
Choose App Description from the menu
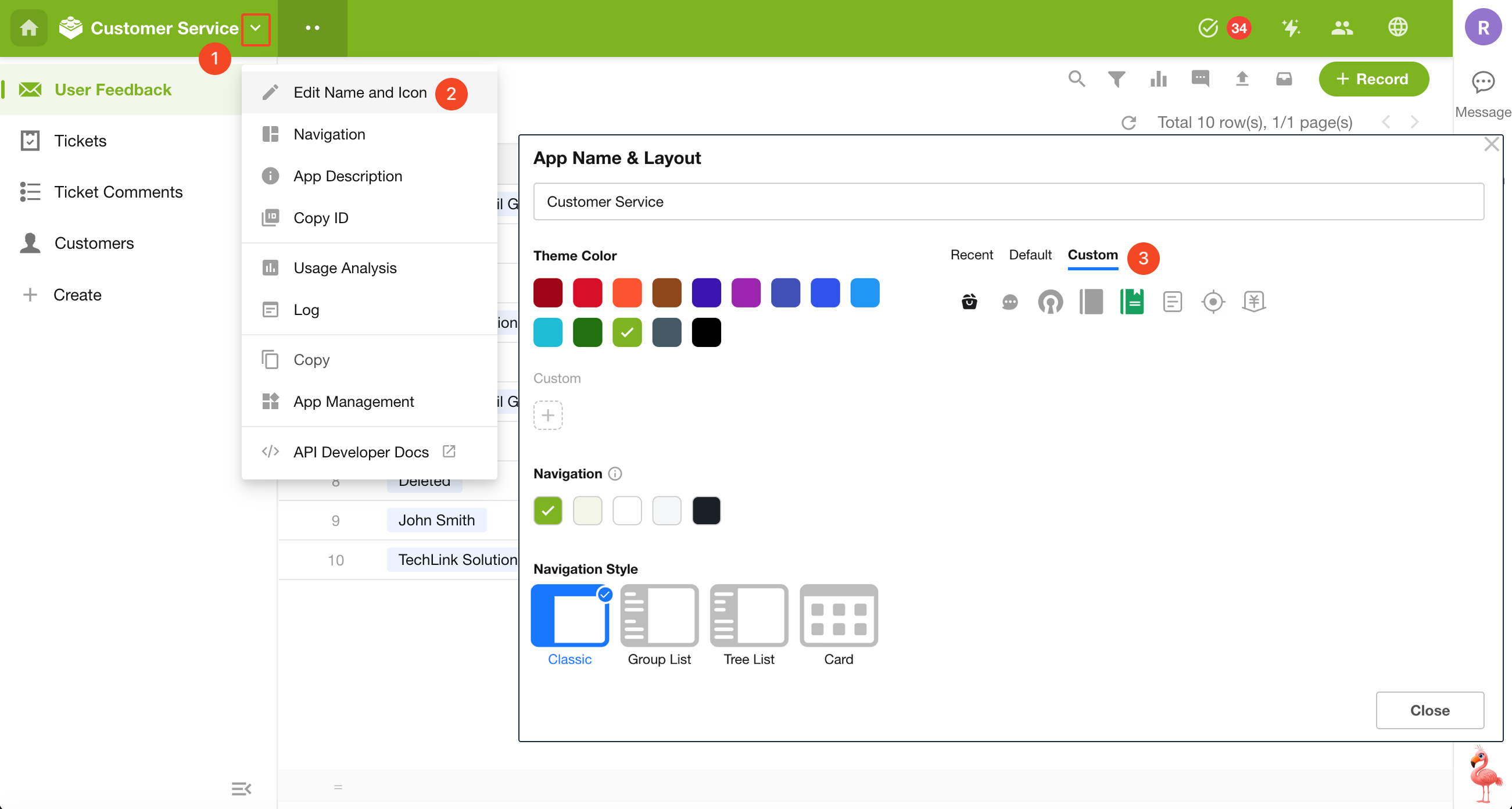click(347, 176)
